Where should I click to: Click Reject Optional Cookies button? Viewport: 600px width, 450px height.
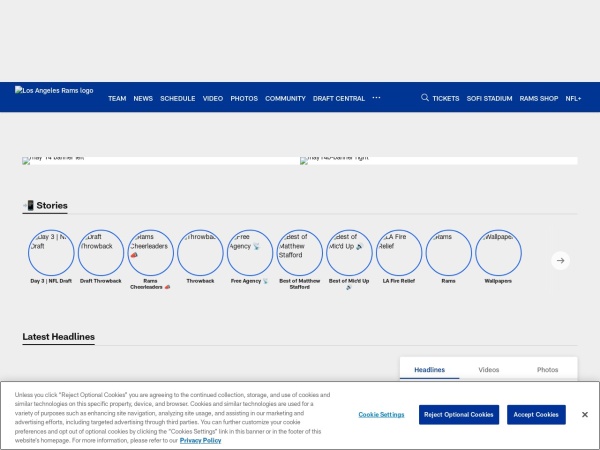point(459,415)
